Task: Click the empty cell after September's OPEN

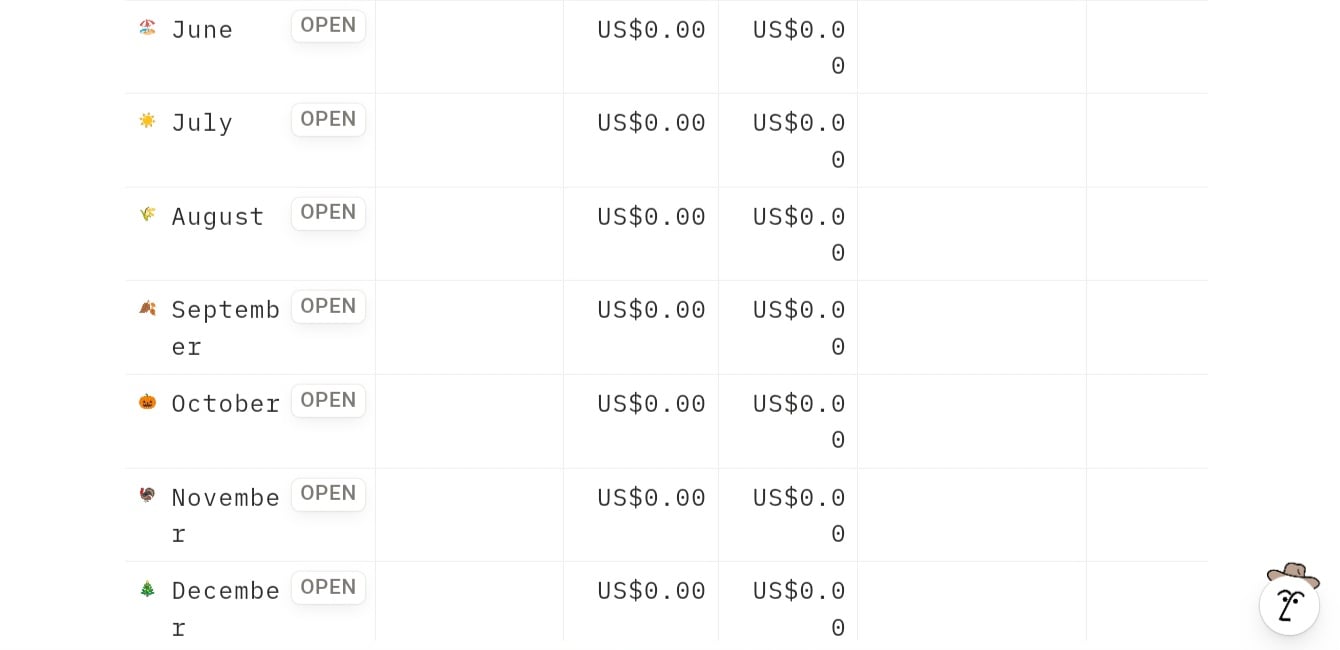Action: [469, 327]
